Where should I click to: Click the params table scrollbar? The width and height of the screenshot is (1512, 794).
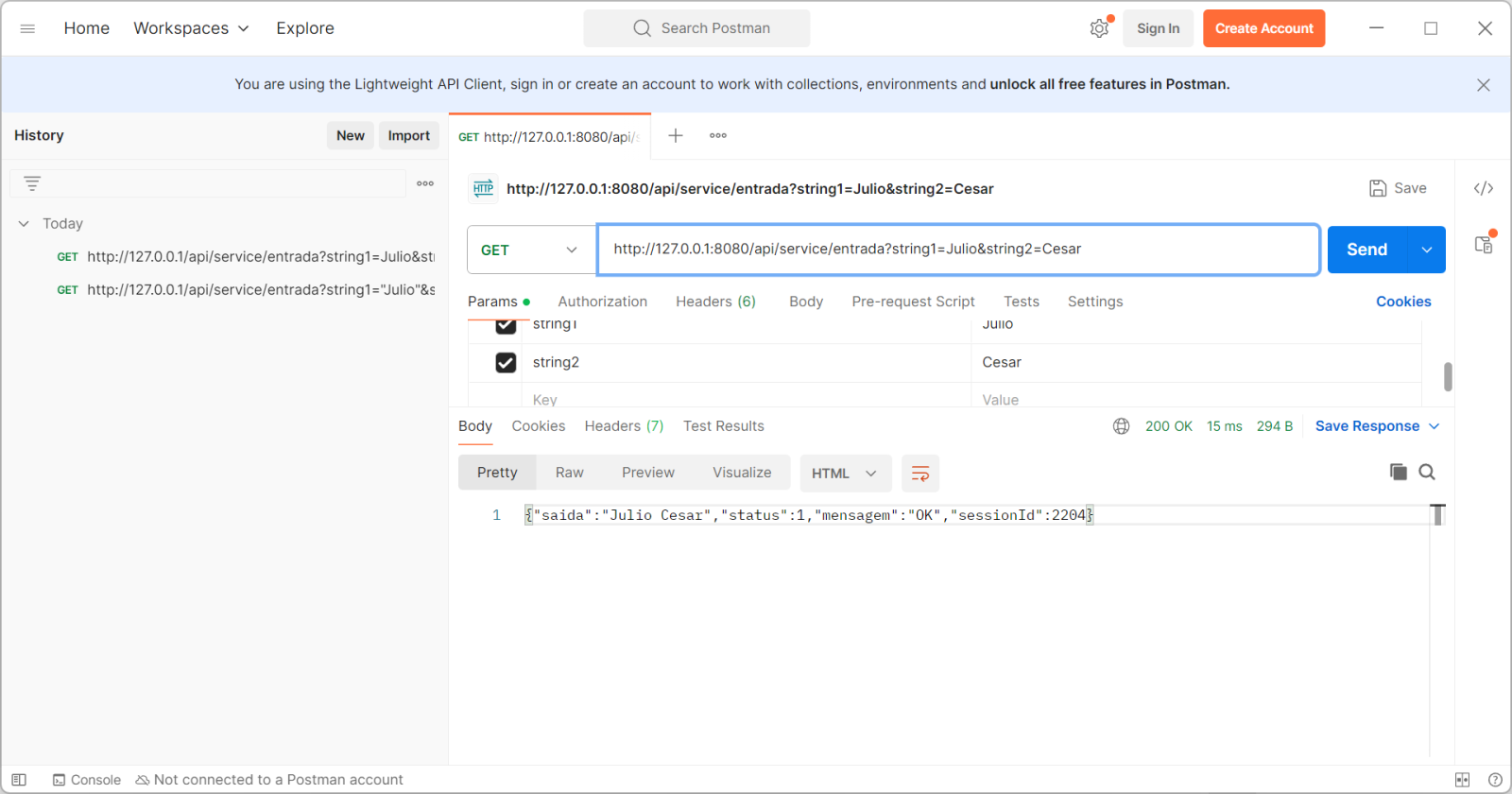point(1447,376)
